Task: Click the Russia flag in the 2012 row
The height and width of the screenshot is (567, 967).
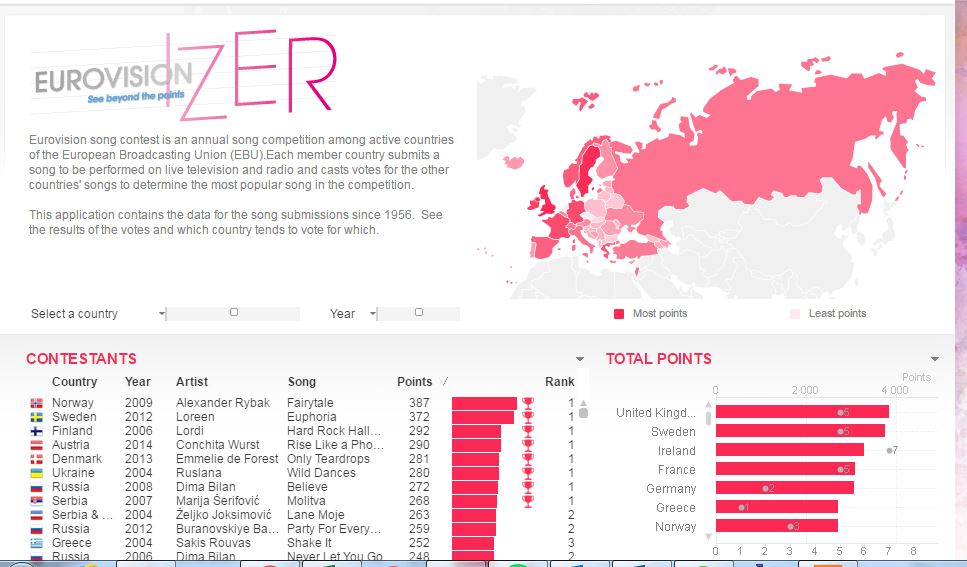Action: point(36,529)
